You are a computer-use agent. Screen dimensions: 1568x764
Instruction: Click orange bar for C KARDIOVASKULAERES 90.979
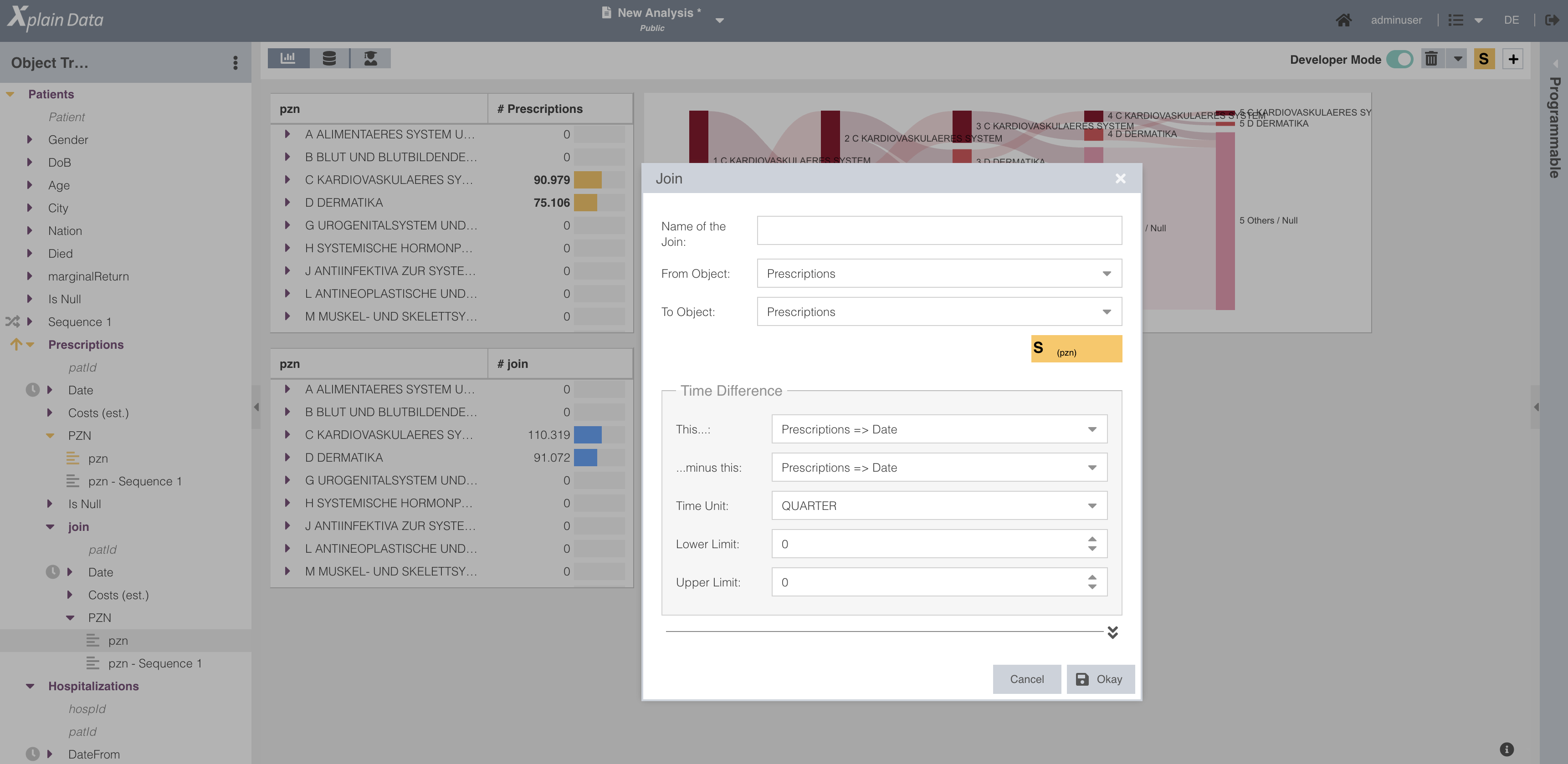point(587,179)
